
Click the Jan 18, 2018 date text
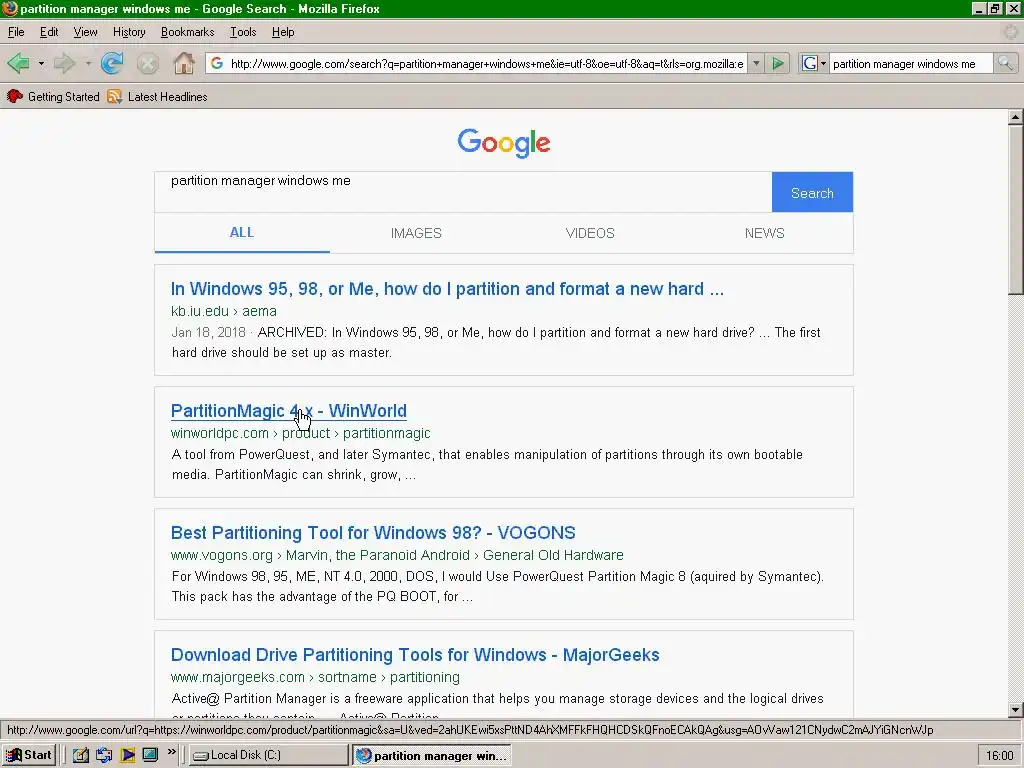click(x=208, y=332)
